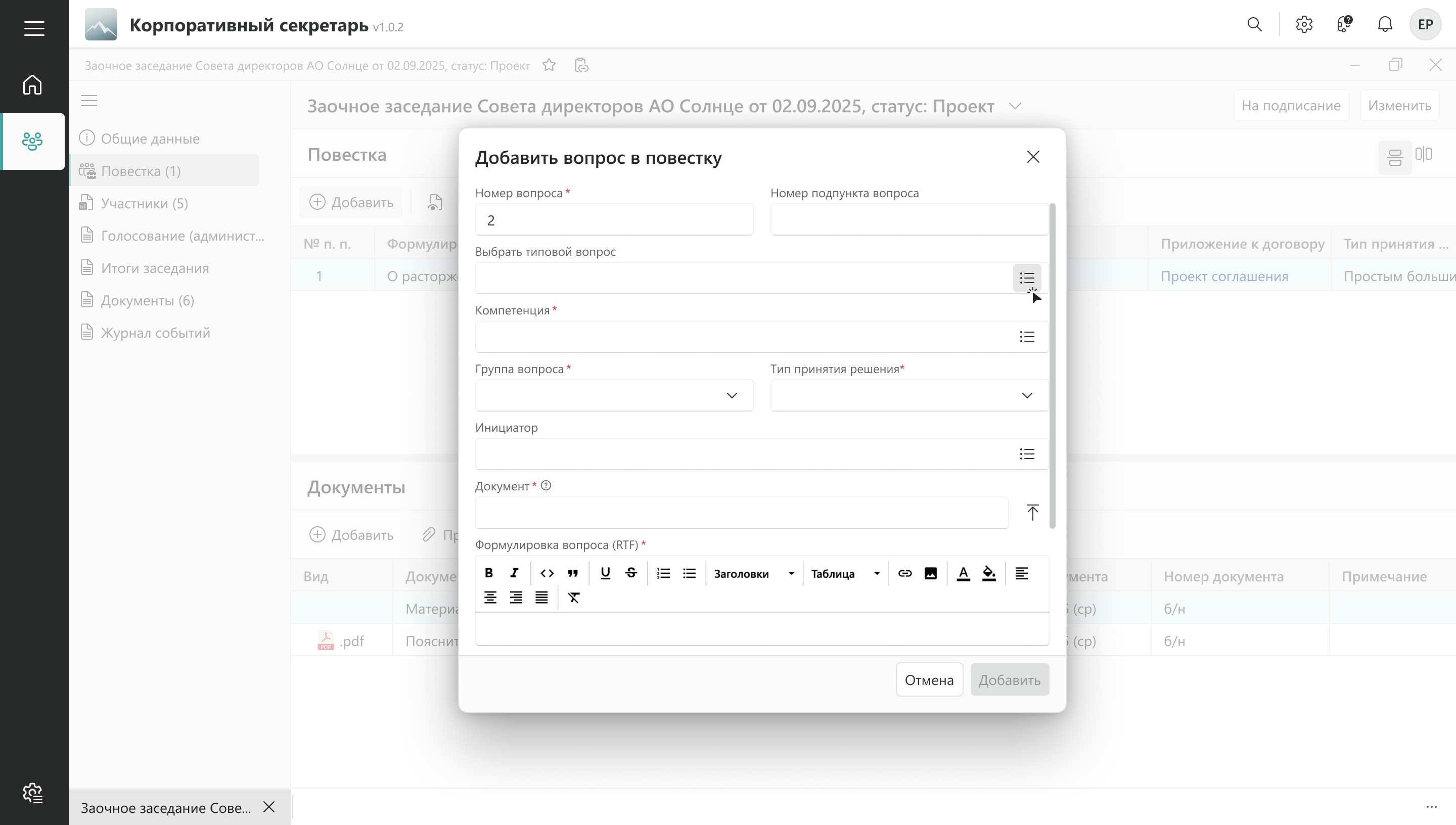1456x825 pixels.
Task: Apply italic formatting in RTF toolbar
Action: [x=514, y=573]
